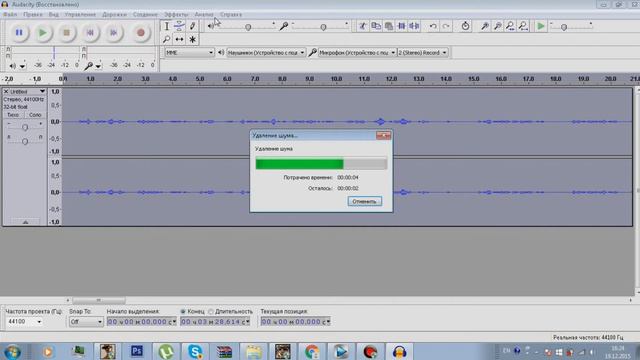The image size is (640, 360).
Task: Adjust the track gain slider
Action: point(25,127)
